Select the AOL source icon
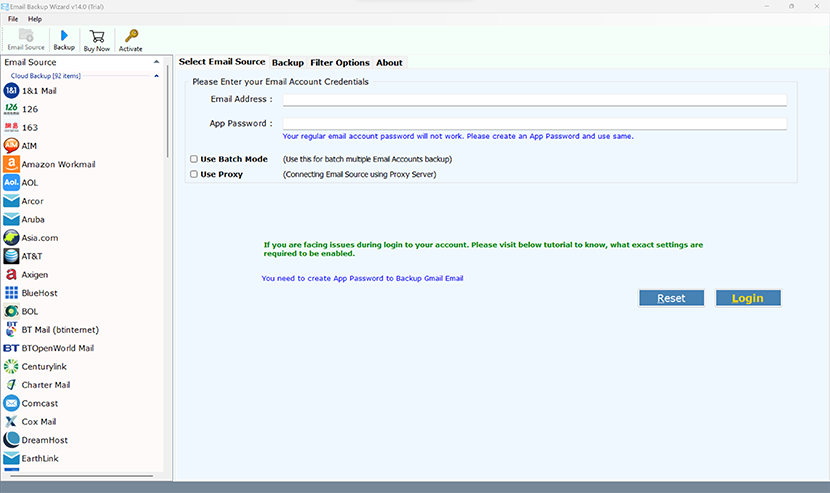830x493 pixels. coord(11,183)
